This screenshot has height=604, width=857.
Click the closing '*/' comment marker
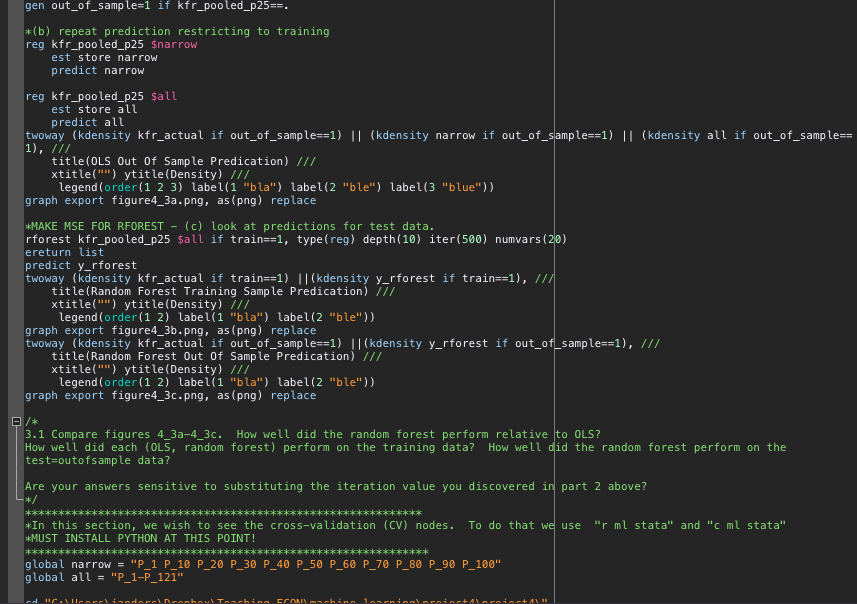32,500
